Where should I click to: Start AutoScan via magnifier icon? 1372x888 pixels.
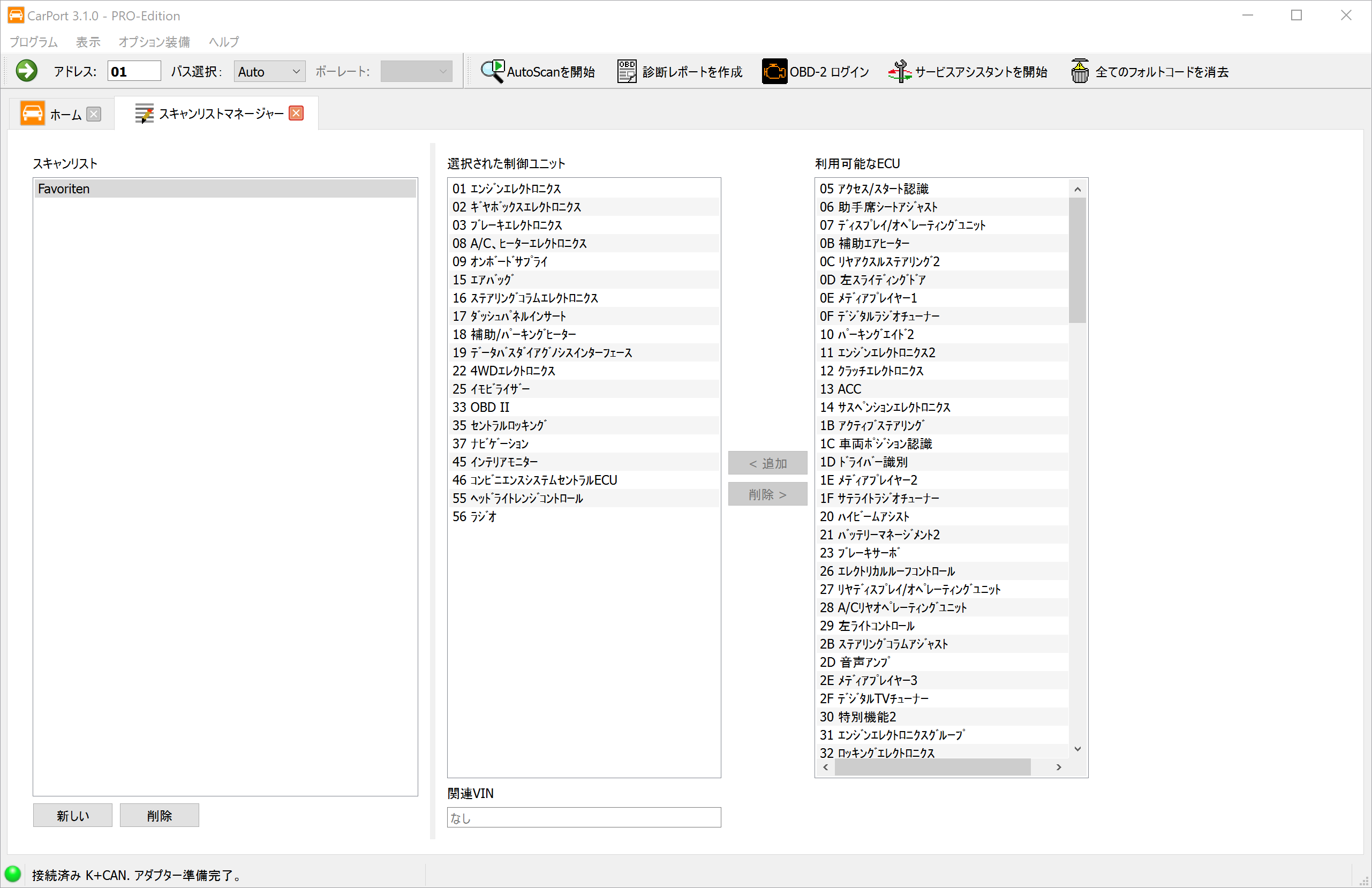(x=492, y=71)
